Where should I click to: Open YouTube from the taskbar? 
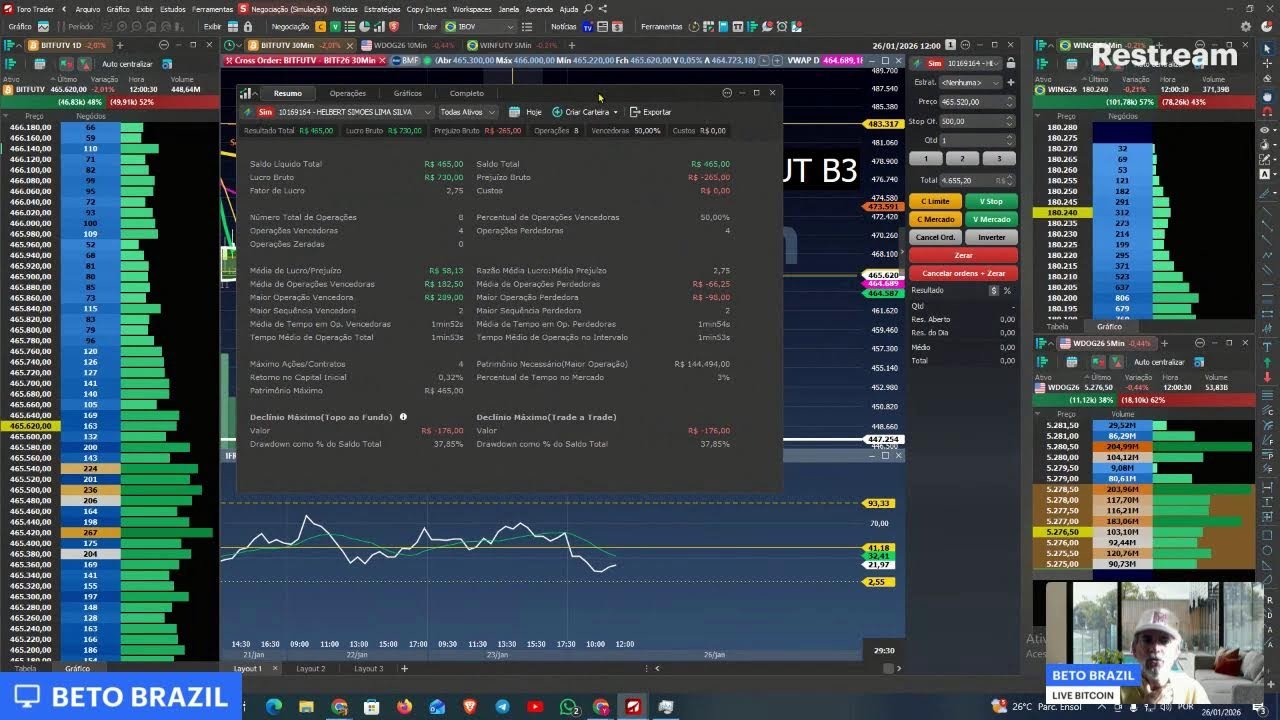click(x=535, y=708)
